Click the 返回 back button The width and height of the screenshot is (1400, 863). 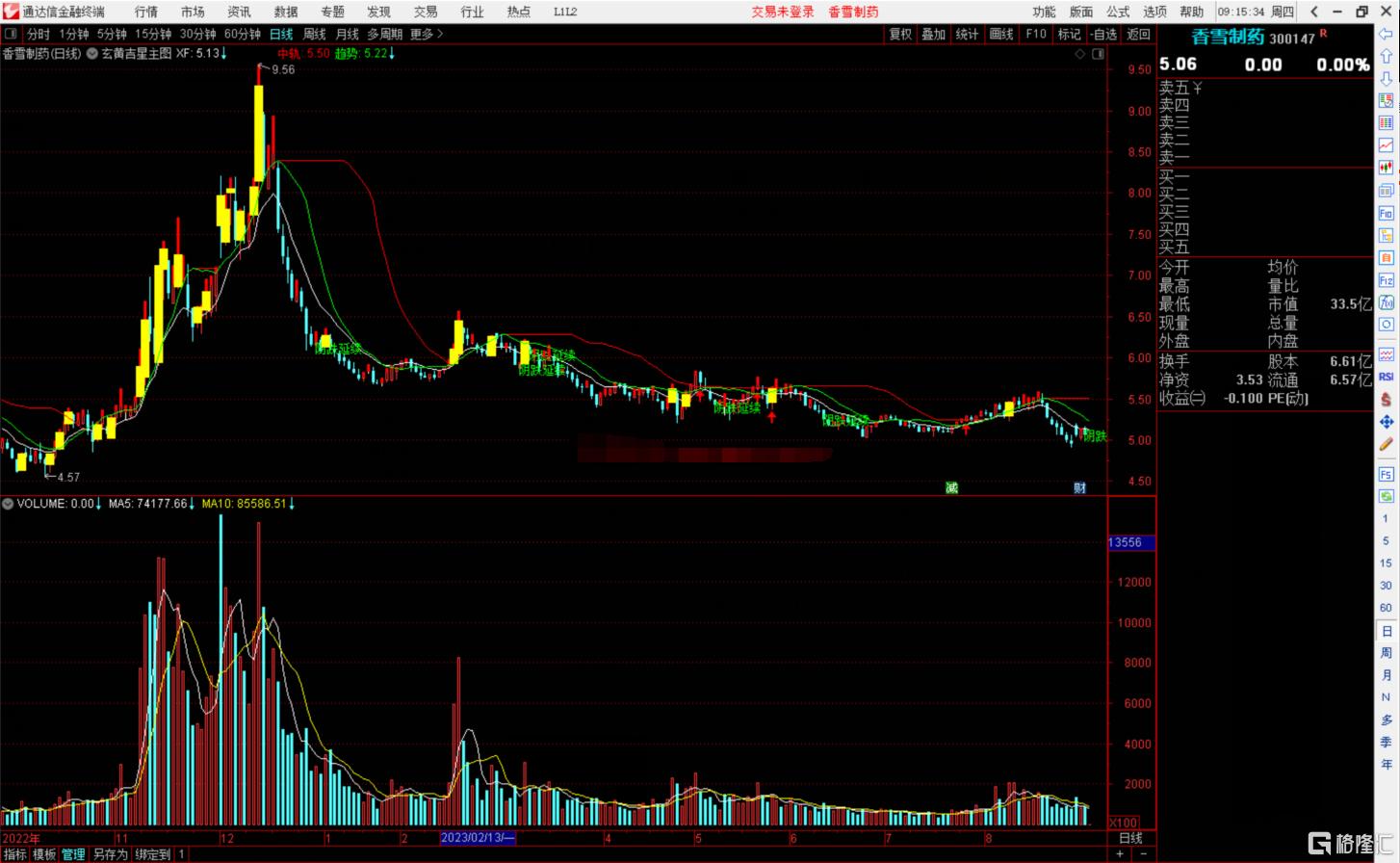pos(1138,34)
